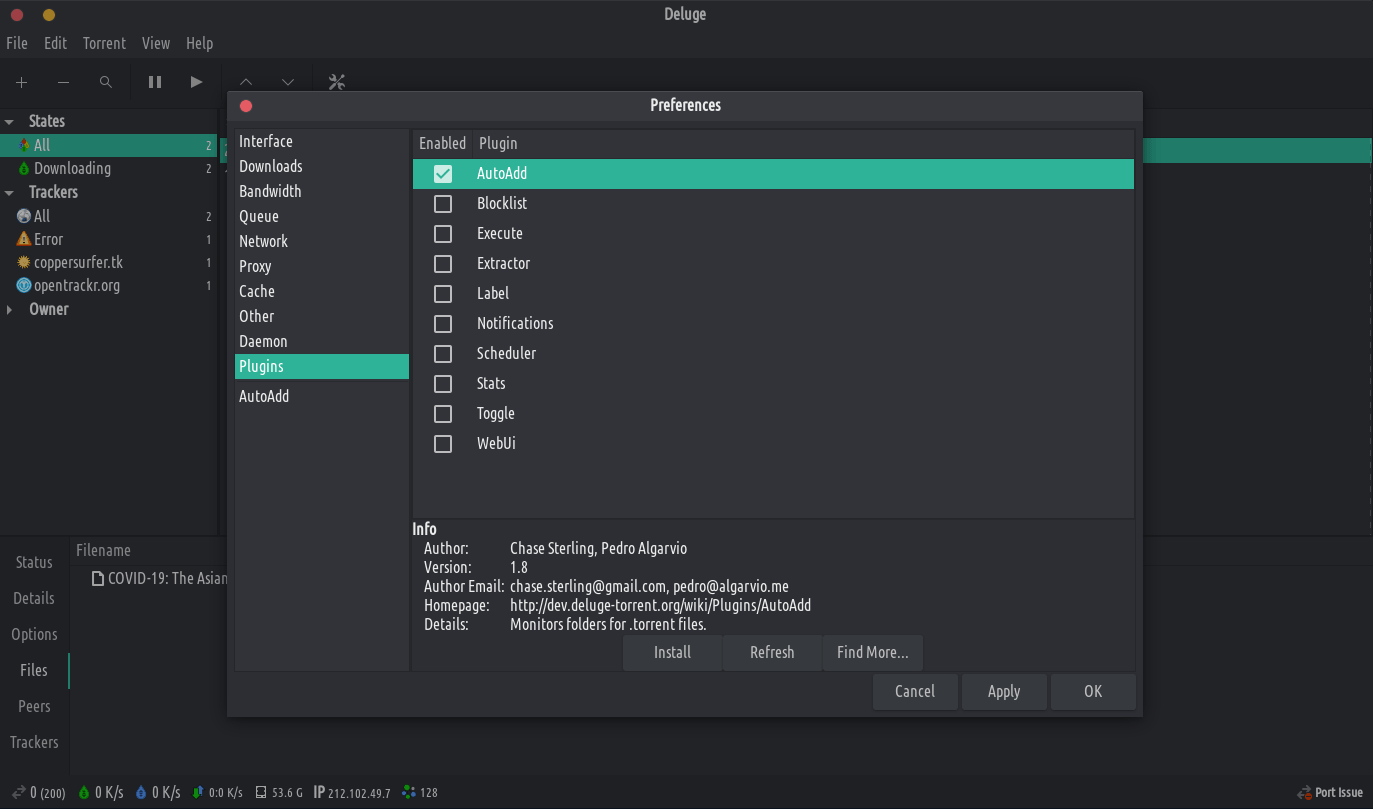1373x809 pixels.
Task: Enable the Stats plugin checkbox
Action: [443, 383]
